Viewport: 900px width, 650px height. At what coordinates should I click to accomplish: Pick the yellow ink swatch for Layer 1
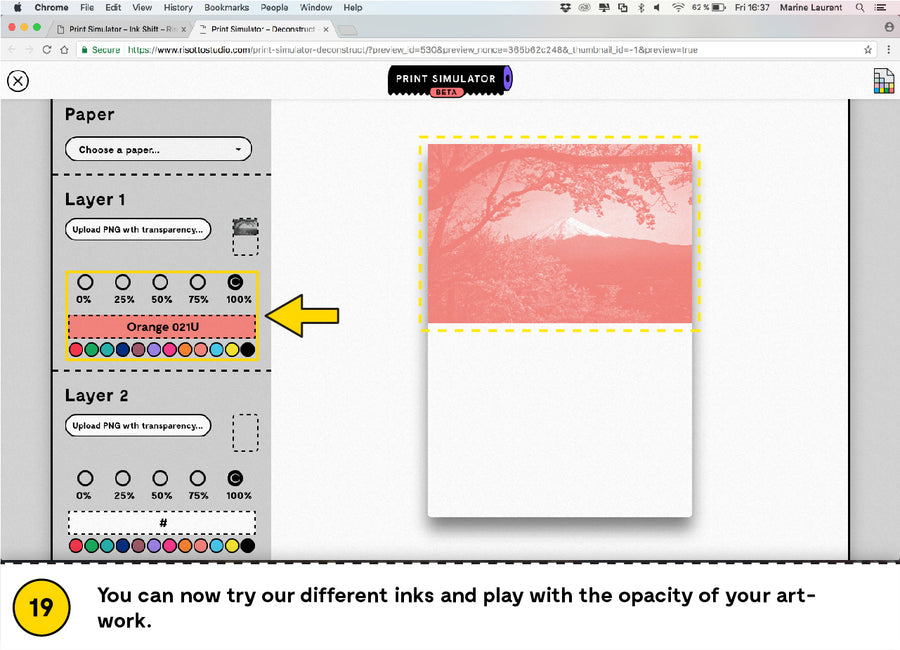point(232,350)
